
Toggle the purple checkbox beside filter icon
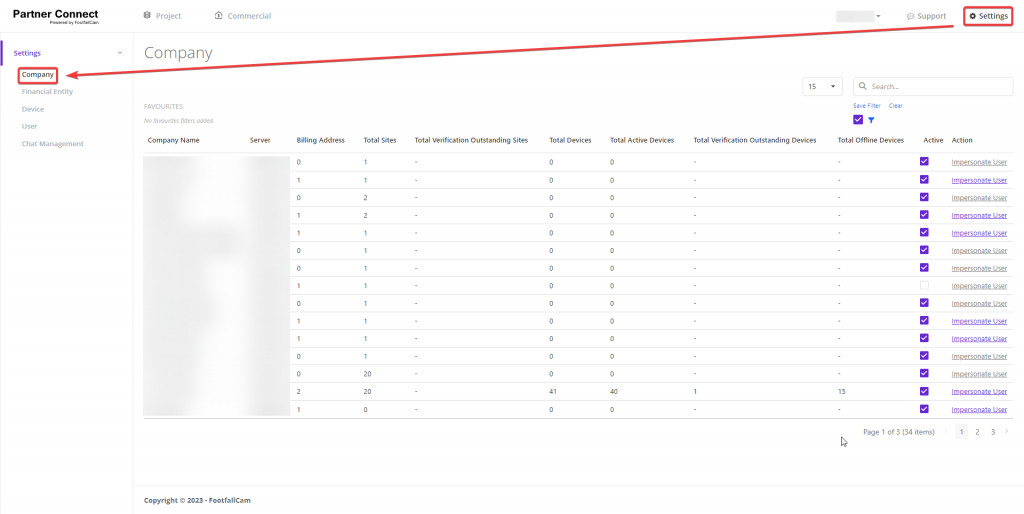(x=858, y=120)
